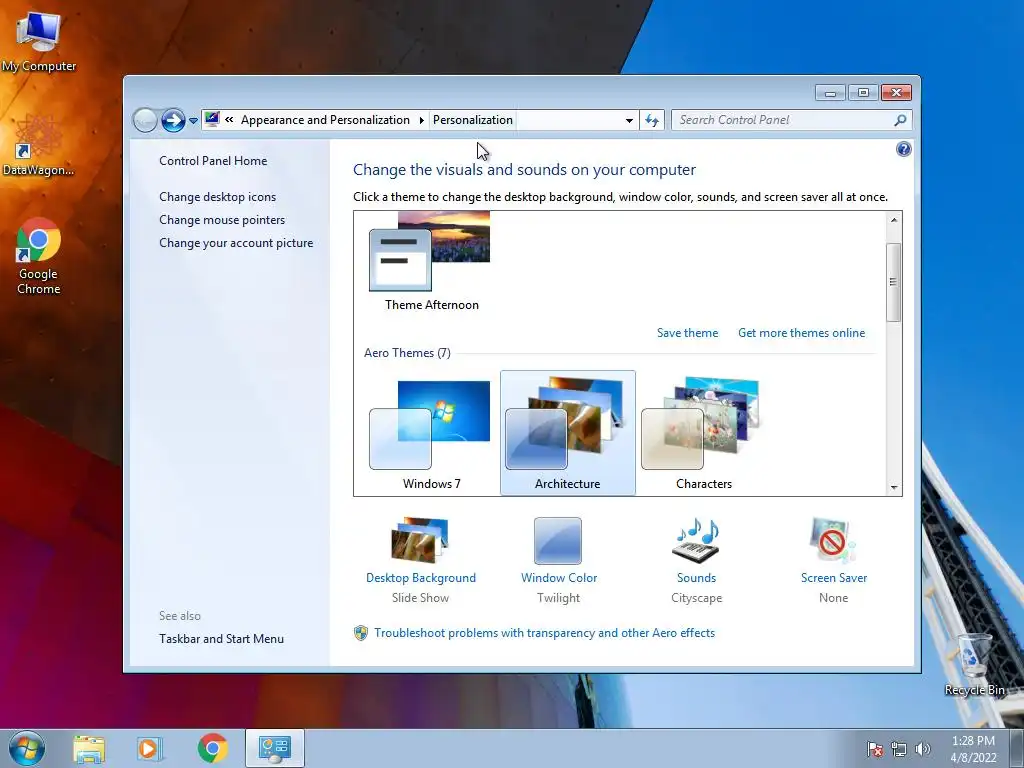Open volume speaker icon in tray

coord(922,749)
